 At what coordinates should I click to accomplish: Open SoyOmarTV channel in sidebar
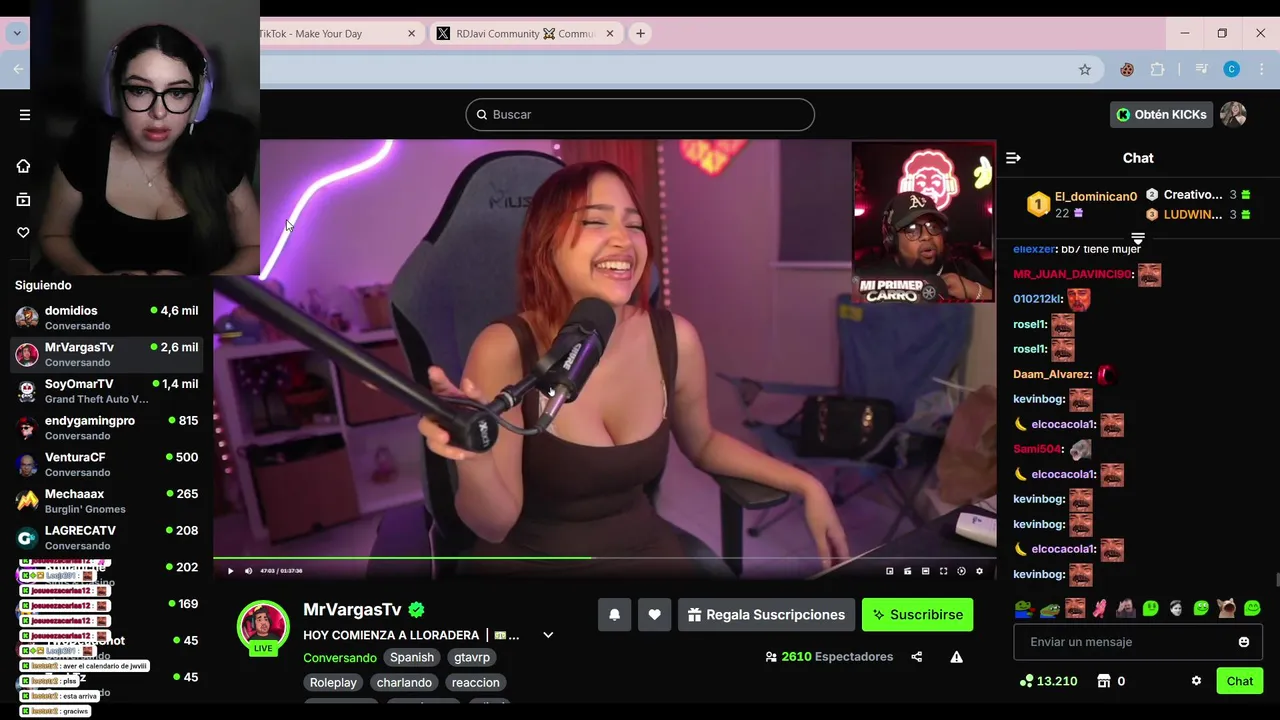click(106, 391)
